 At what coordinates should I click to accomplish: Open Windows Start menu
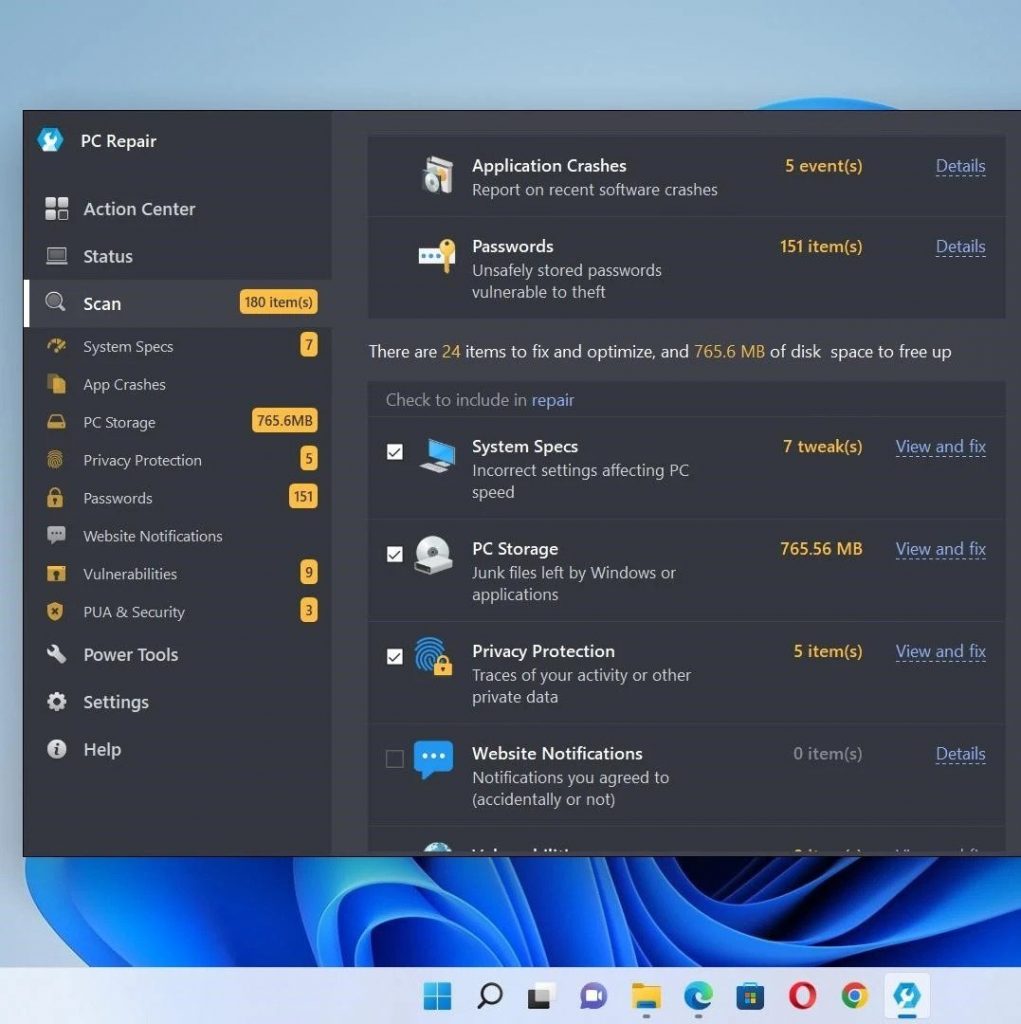click(437, 995)
